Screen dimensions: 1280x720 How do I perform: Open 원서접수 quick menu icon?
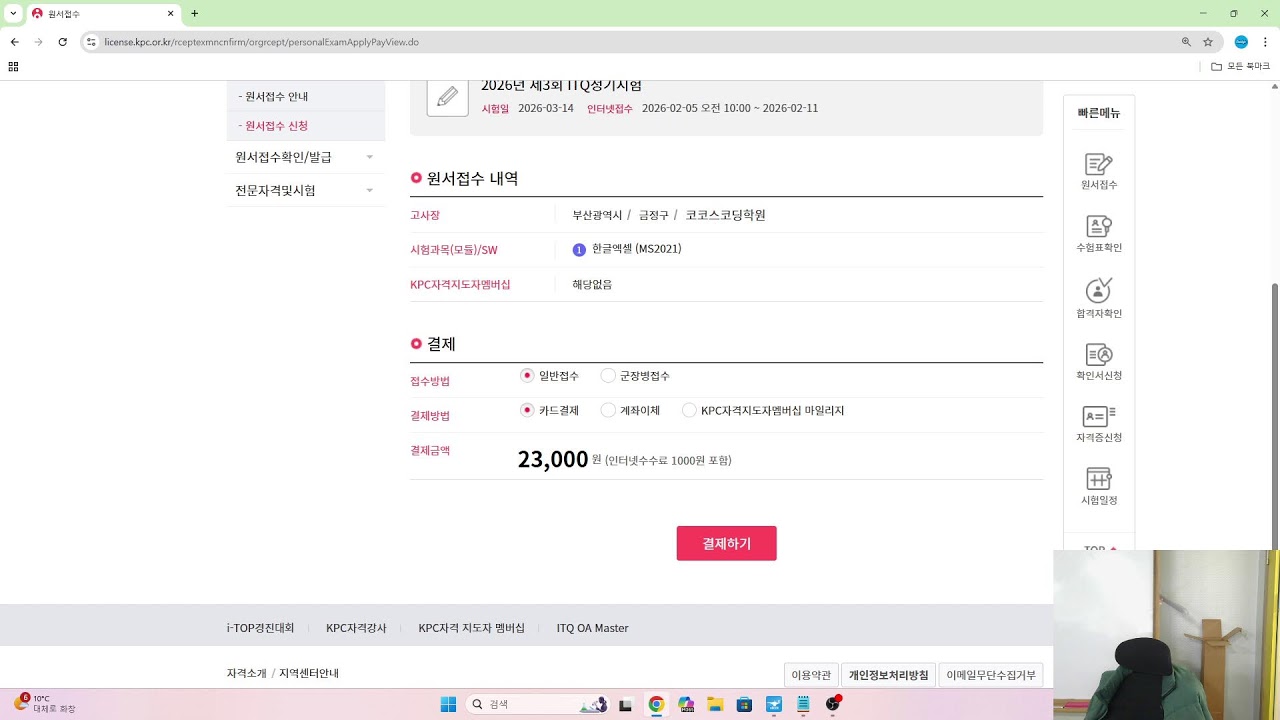click(1099, 171)
